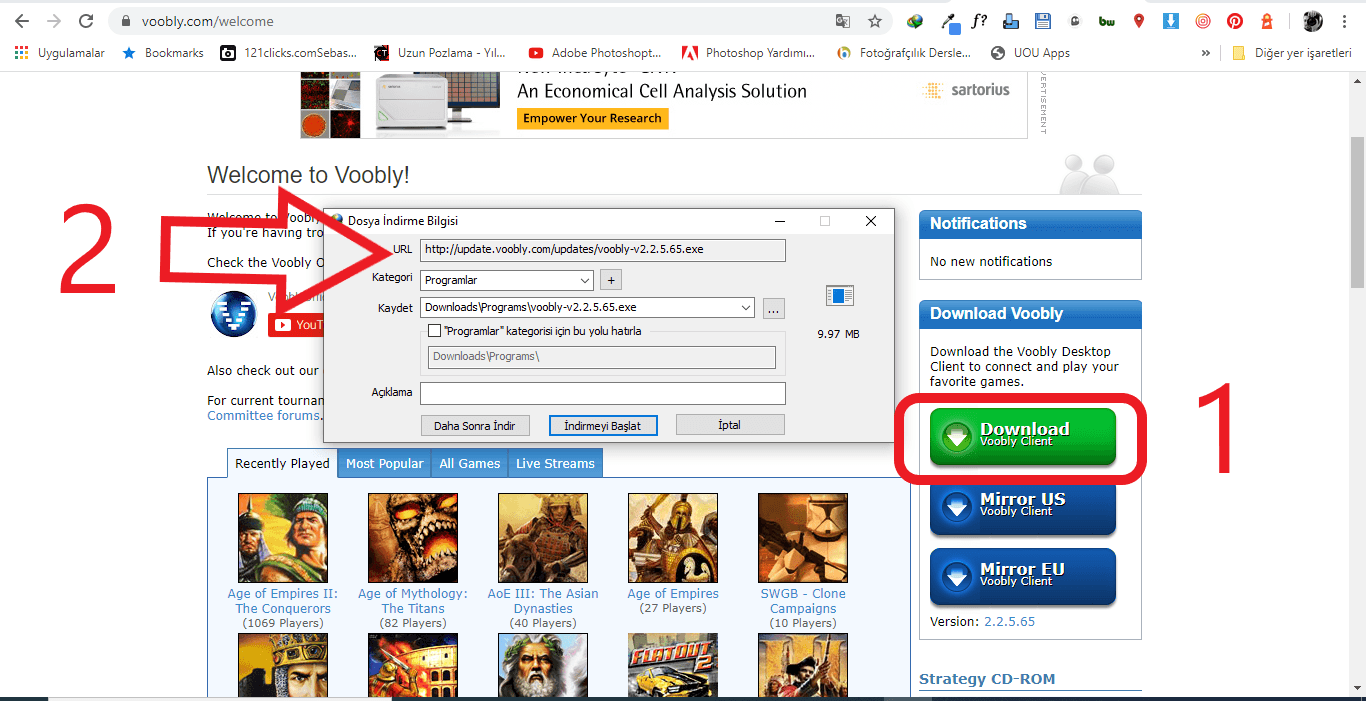Expand the Kaydet save path dropdown
Screen dimensions: 1366x701
(746, 308)
